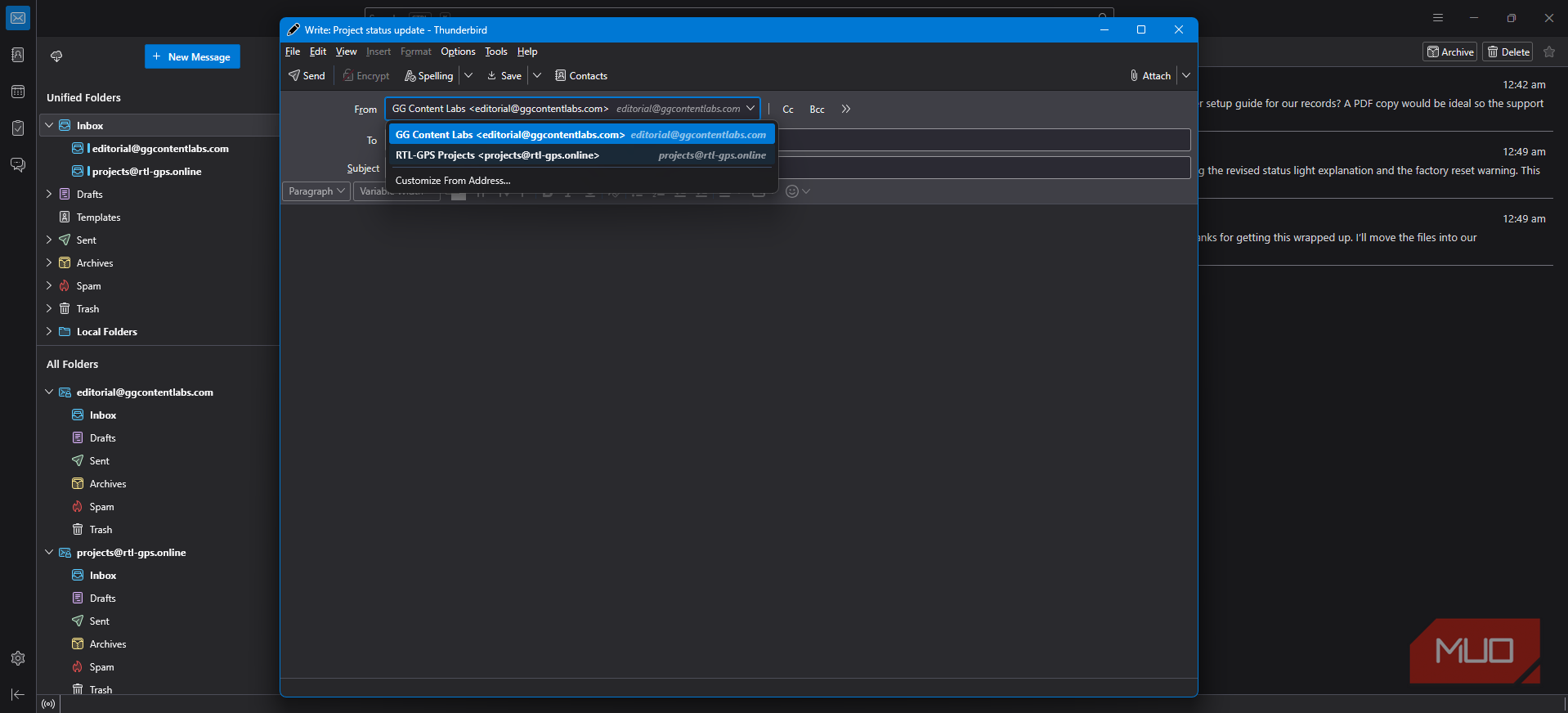Viewport: 1568px width, 713px height.
Task: Open the View menu
Action: [x=347, y=52]
